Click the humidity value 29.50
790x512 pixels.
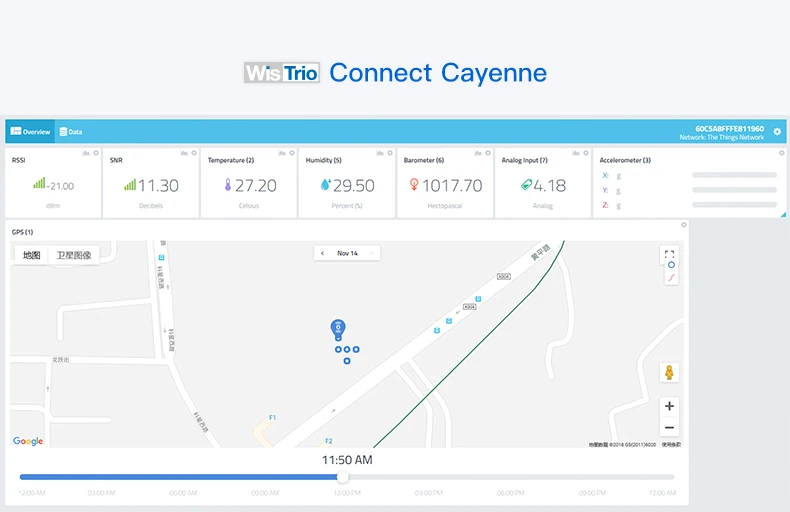click(x=354, y=185)
